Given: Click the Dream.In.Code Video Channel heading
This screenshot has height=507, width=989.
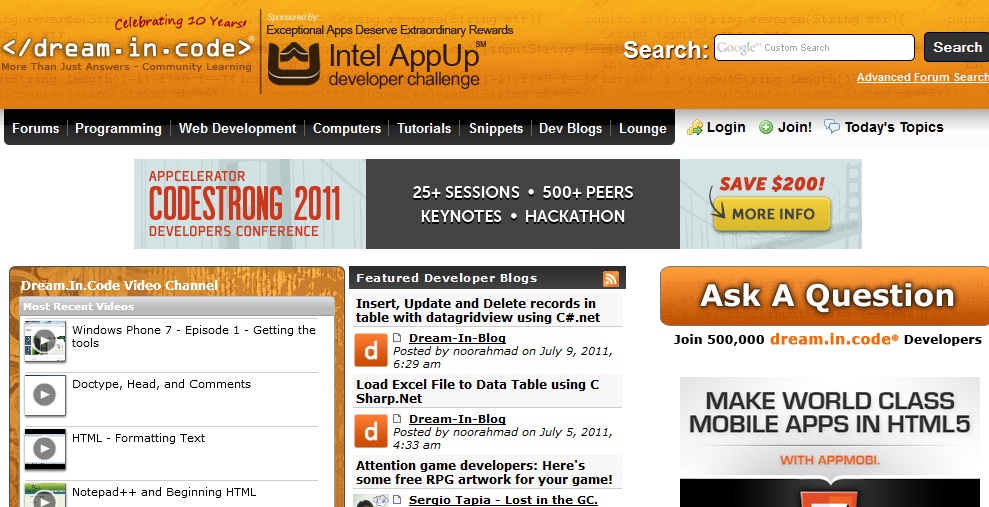Looking at the screenshot, I should [119, 285].
